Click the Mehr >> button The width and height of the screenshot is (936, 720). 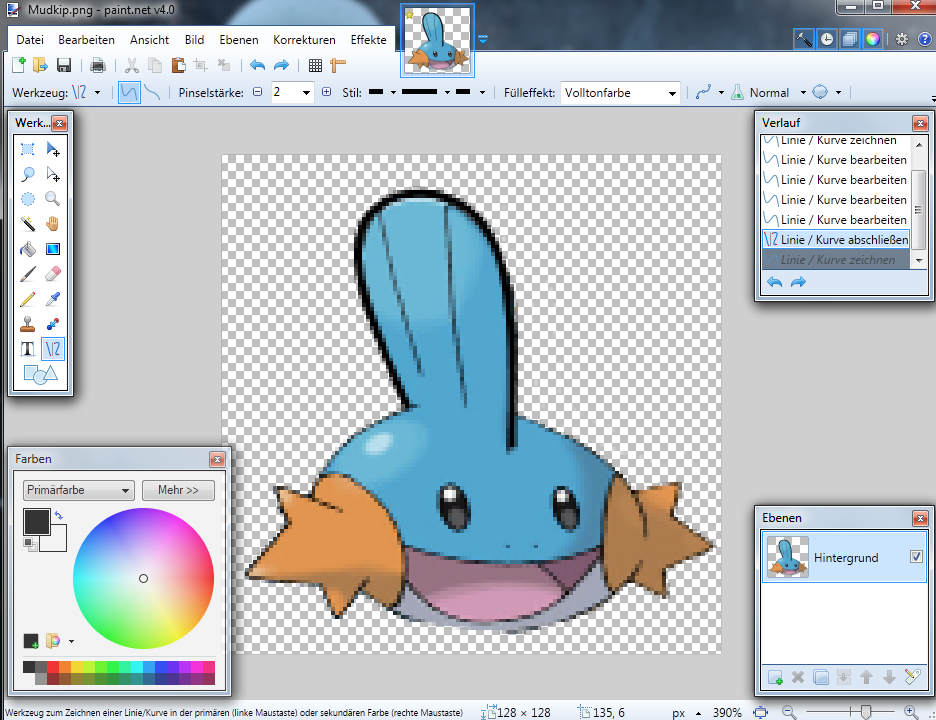point(178,490)
